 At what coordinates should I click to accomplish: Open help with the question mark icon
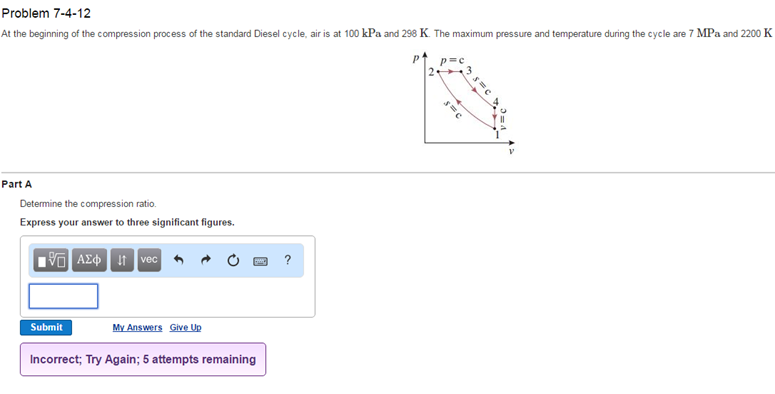288,260
